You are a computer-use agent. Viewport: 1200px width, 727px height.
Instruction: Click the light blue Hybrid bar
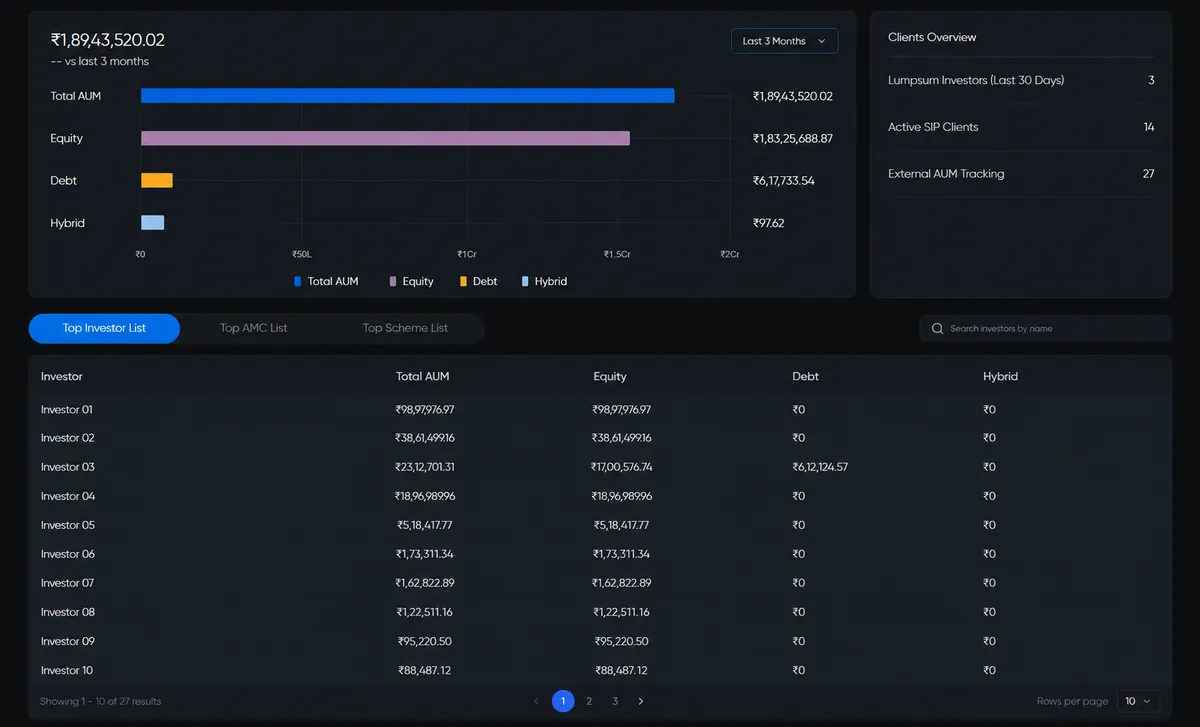click(152, 223)
